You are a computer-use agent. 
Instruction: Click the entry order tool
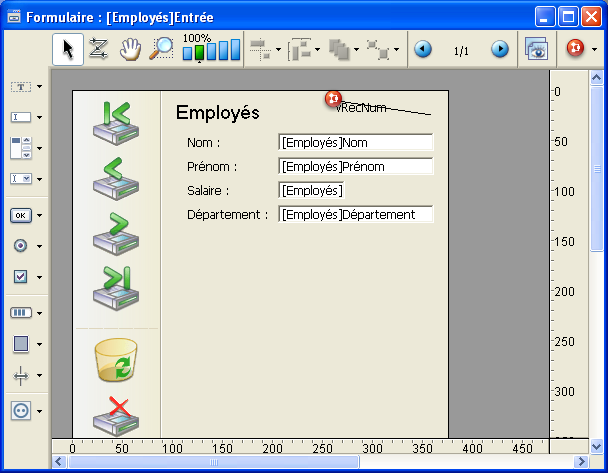point(98,50)
